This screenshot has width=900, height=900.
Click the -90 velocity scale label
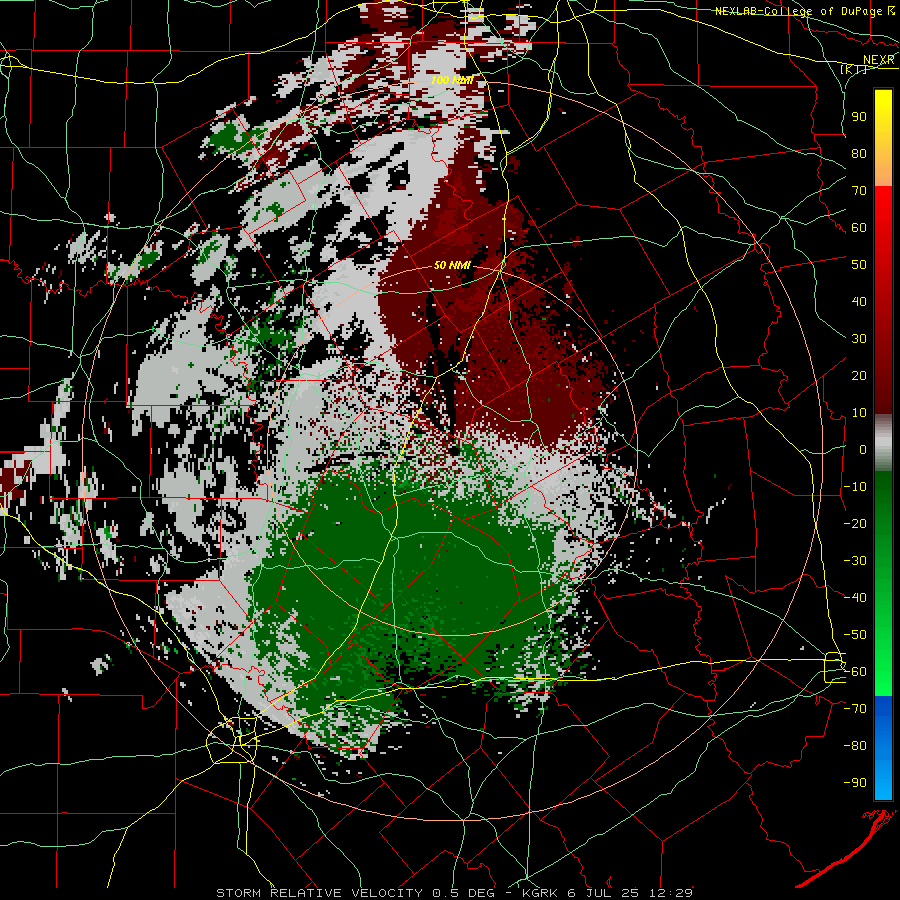click(855, 783)
